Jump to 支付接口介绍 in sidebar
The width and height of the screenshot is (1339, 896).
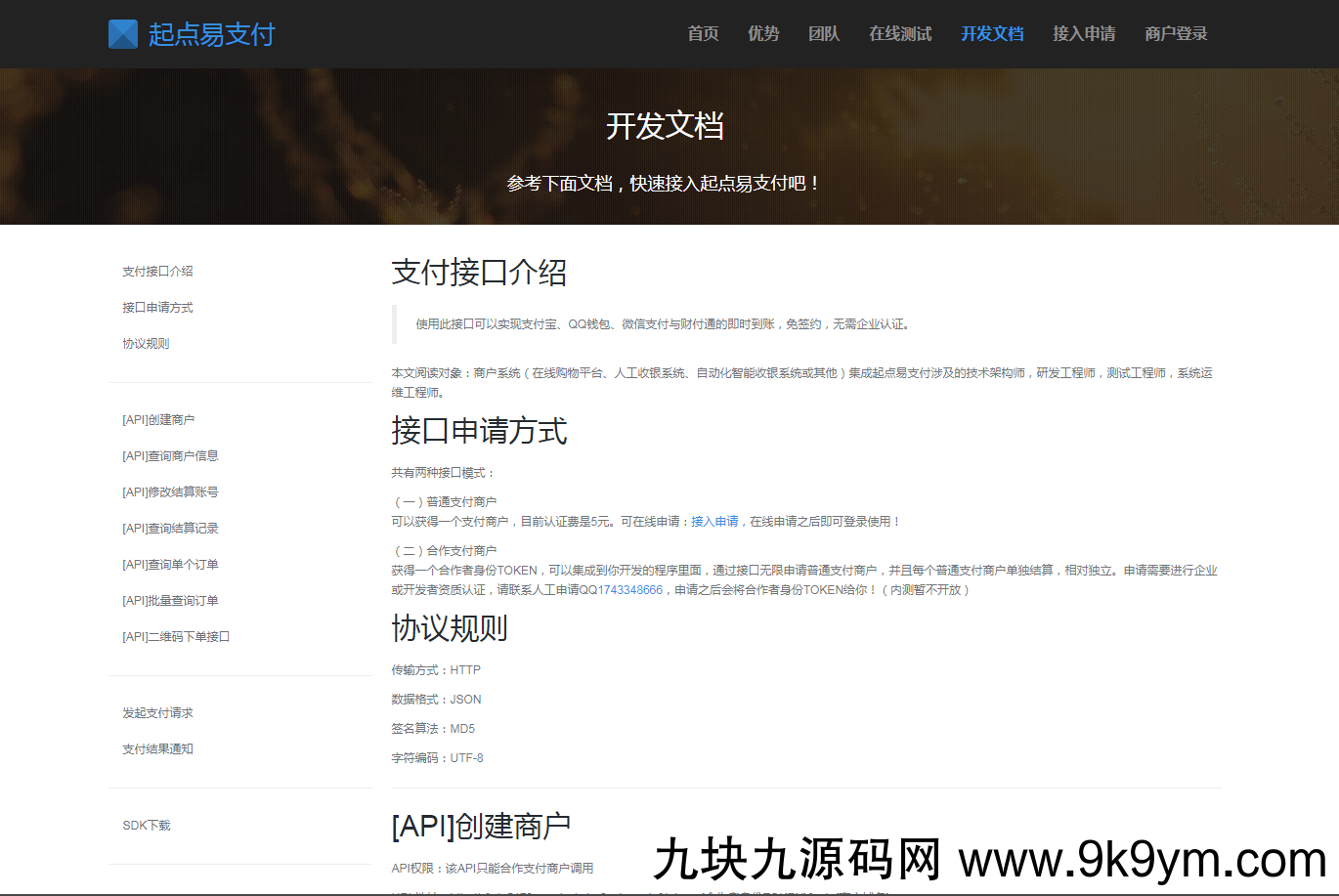pos(157,272)
